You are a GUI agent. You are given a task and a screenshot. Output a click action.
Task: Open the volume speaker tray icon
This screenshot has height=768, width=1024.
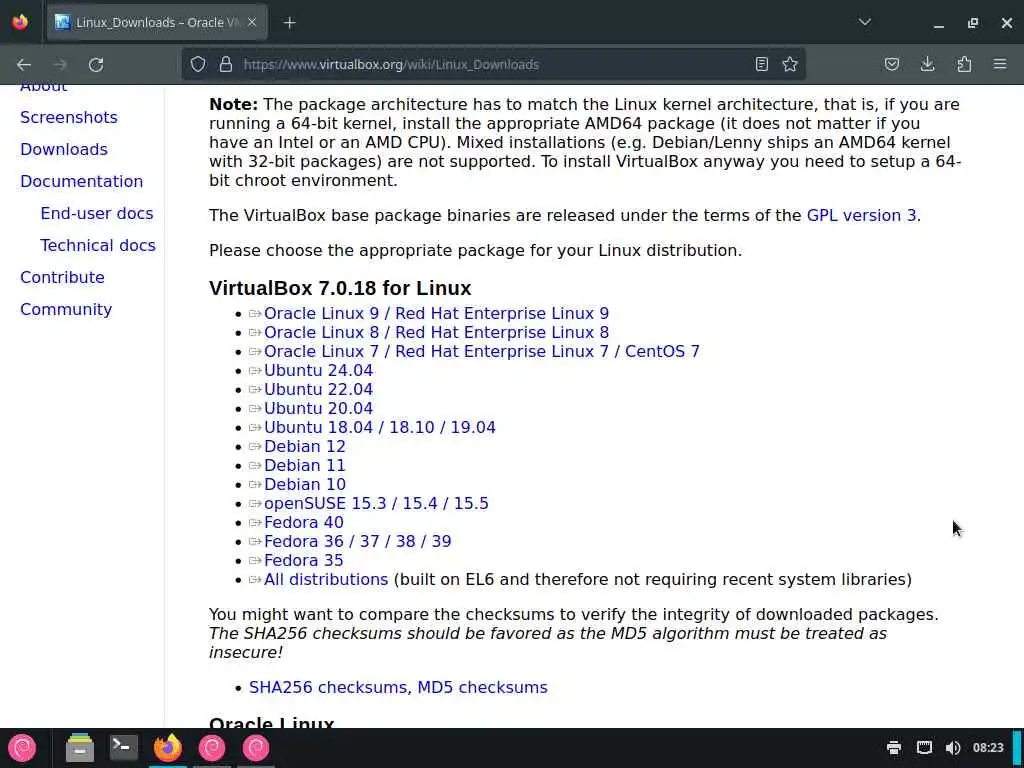pos(953,748)
